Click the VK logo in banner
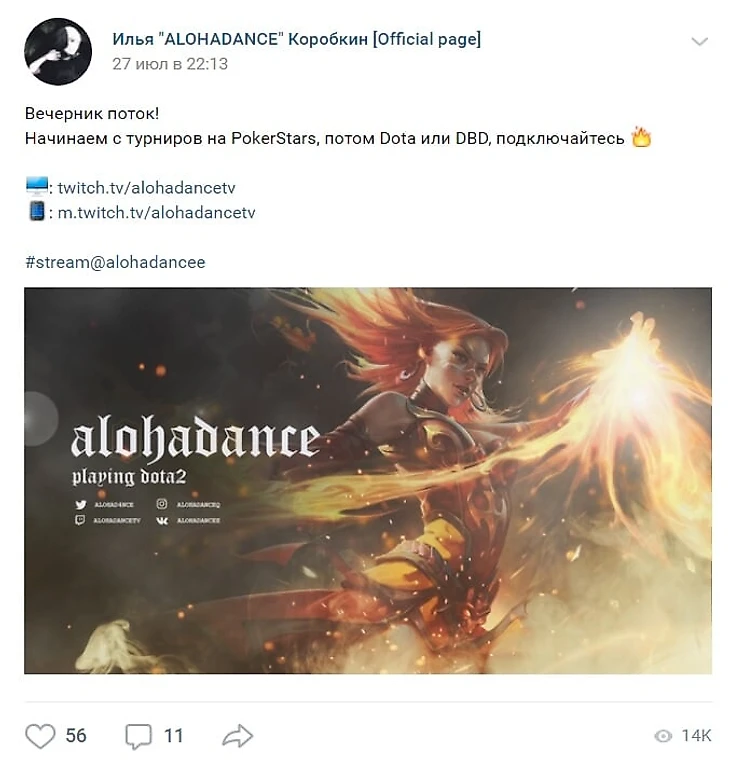Screen dimensions: 730x766 pos(162,521)
